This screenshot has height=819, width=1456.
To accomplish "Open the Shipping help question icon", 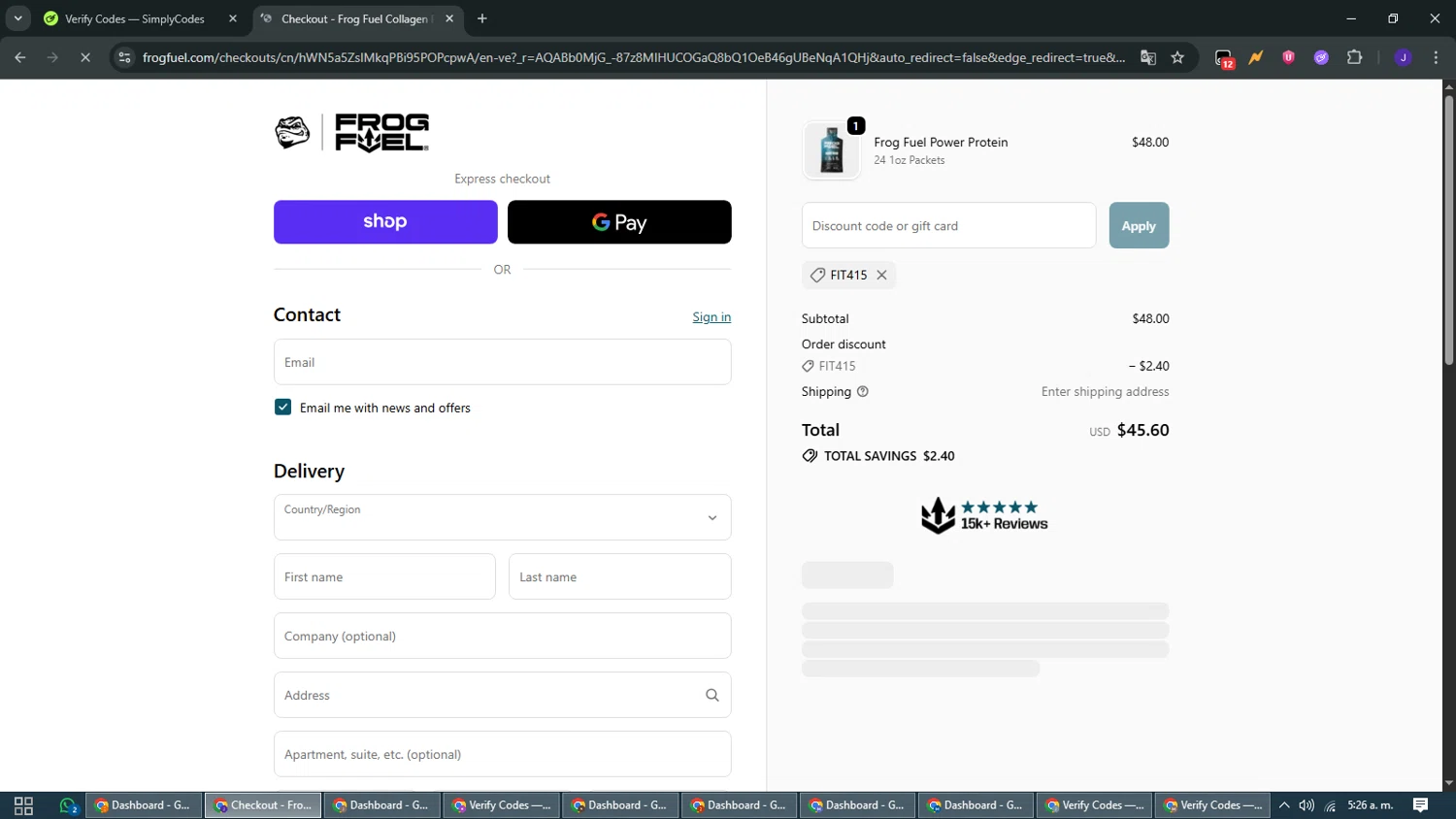I will [x=863, y=392].
